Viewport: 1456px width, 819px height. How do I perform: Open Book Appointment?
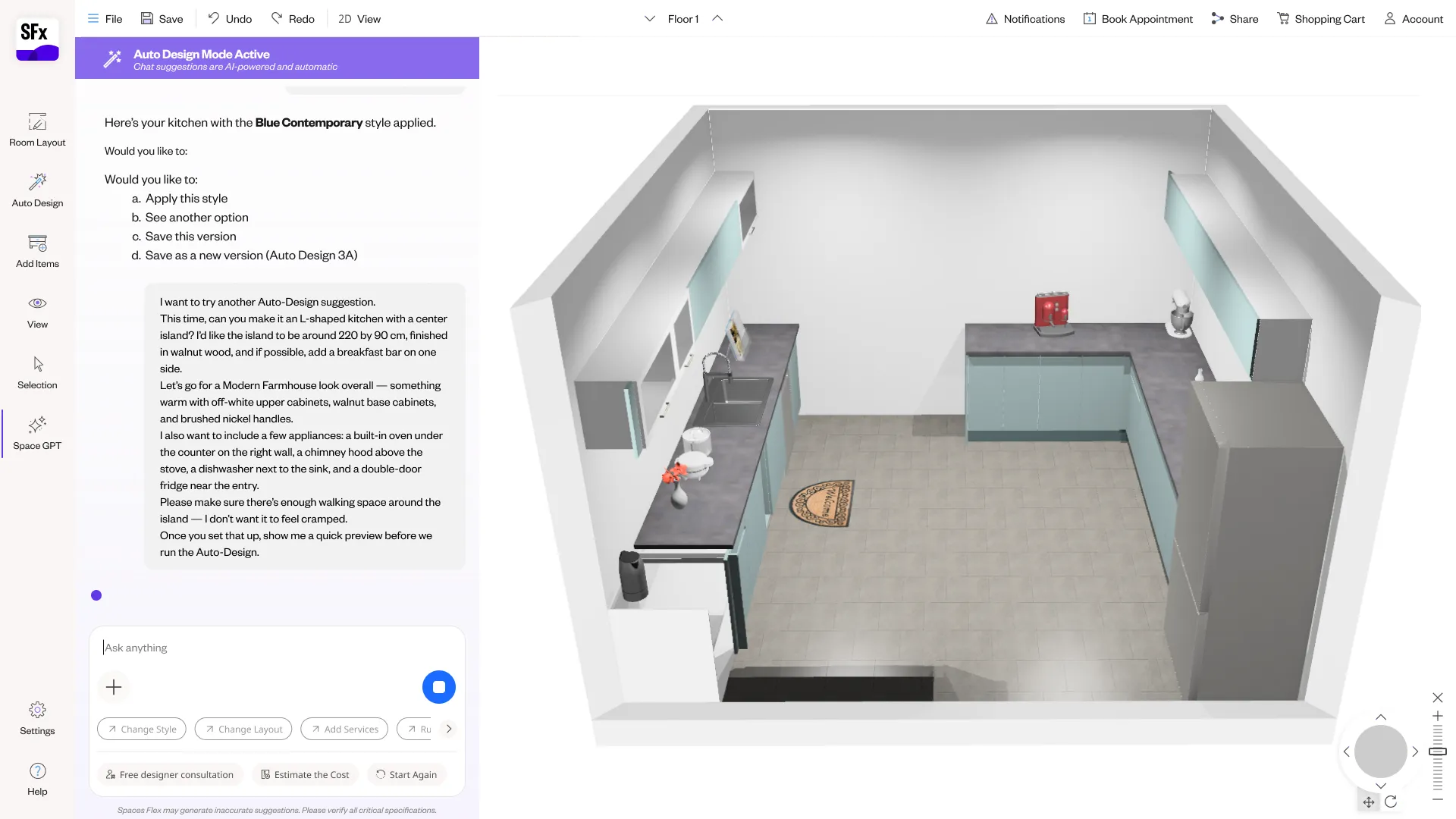1138,19
